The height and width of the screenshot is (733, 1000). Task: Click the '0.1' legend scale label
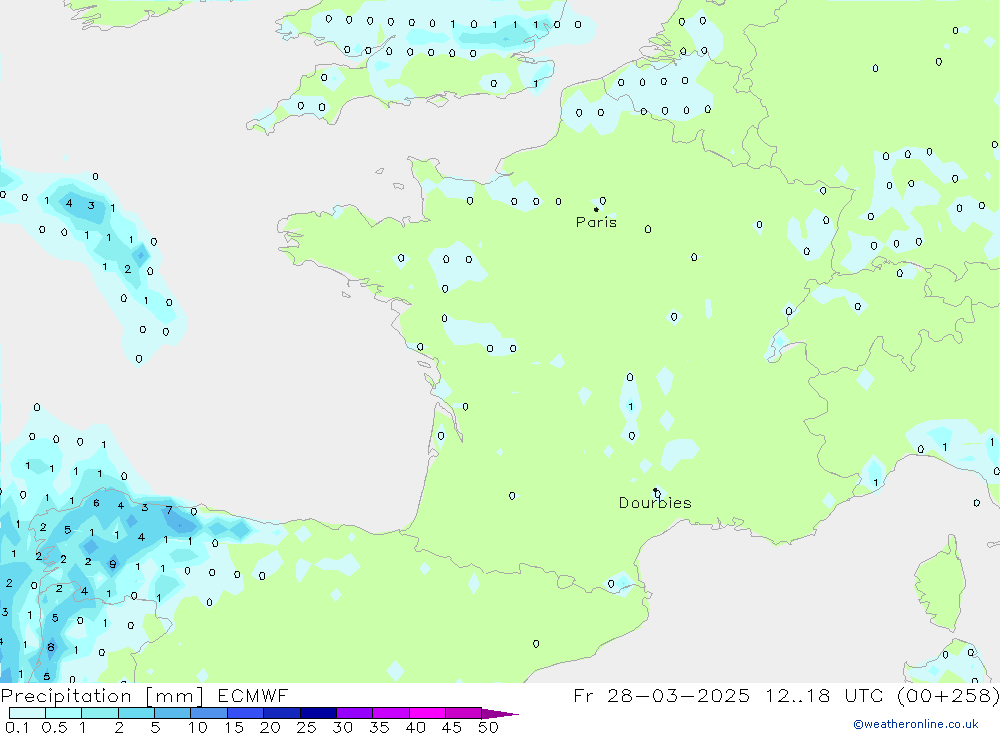17,727
